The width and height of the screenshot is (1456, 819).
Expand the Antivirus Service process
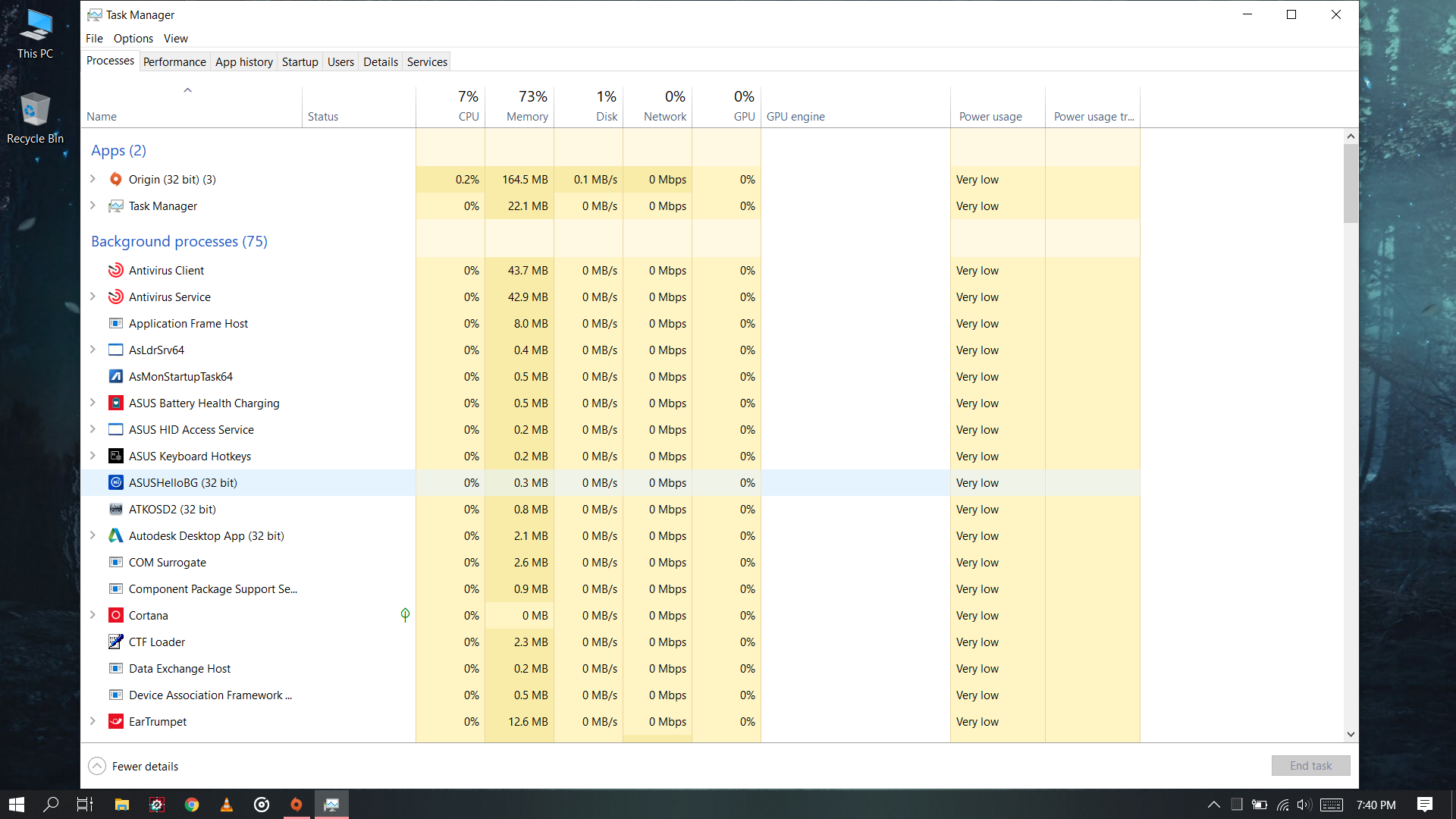pos(93,297)
